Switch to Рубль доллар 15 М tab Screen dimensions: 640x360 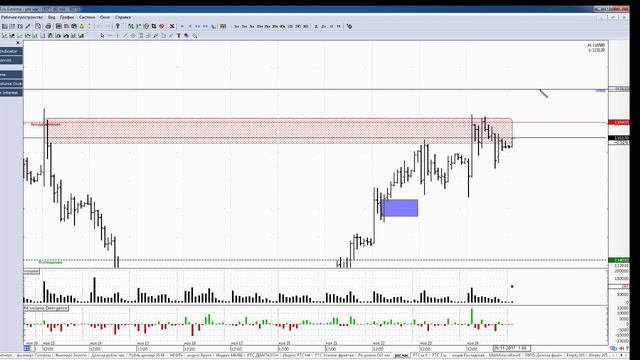click(147, 356)
